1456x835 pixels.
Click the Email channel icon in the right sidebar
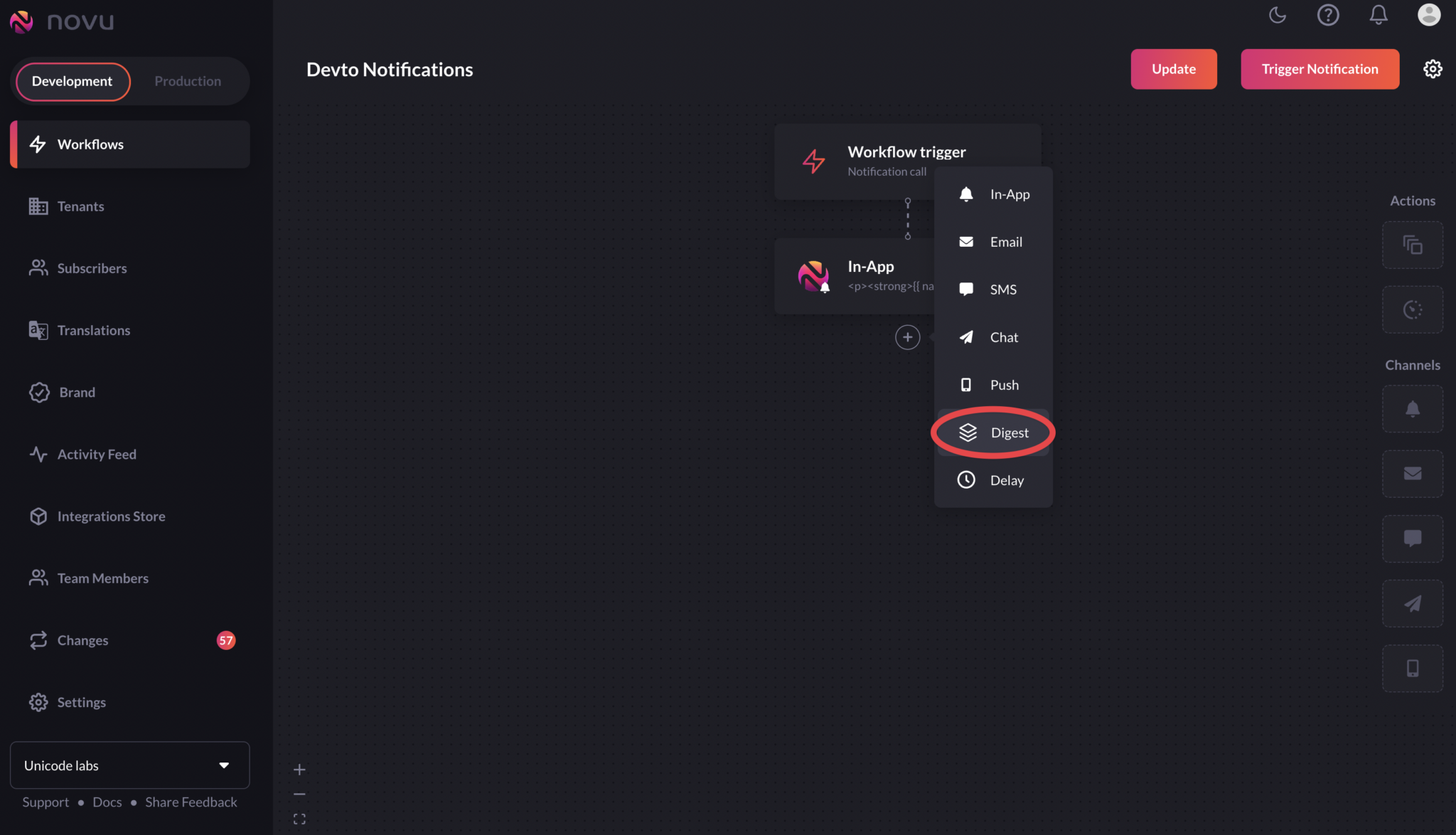[x=1413, y=474]
